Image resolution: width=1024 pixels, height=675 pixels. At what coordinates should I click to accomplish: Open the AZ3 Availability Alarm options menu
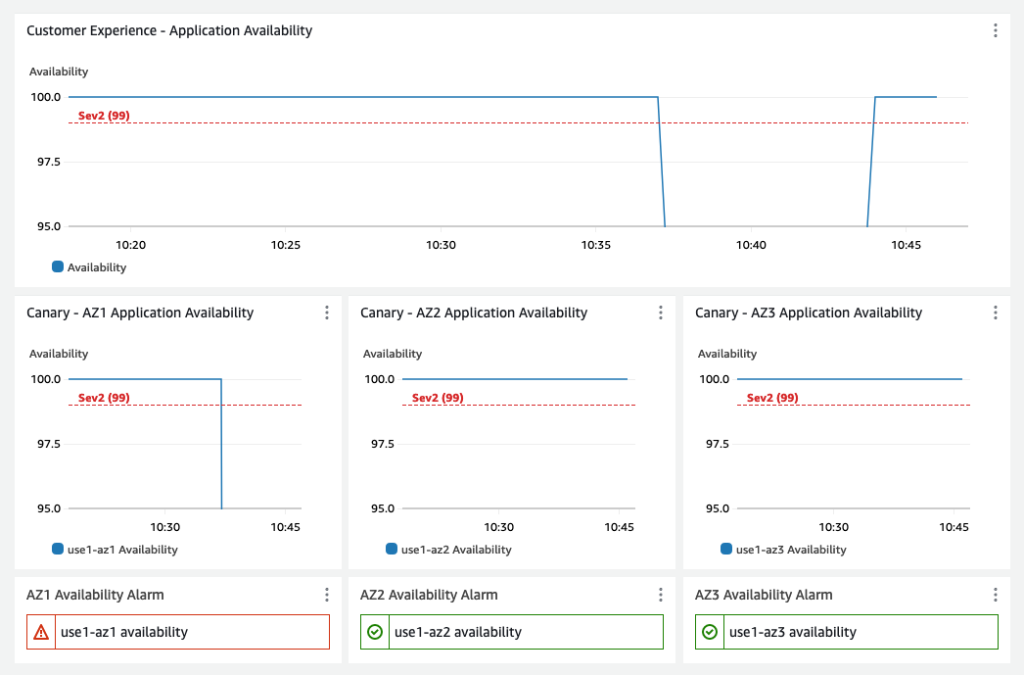coord(995,594)
